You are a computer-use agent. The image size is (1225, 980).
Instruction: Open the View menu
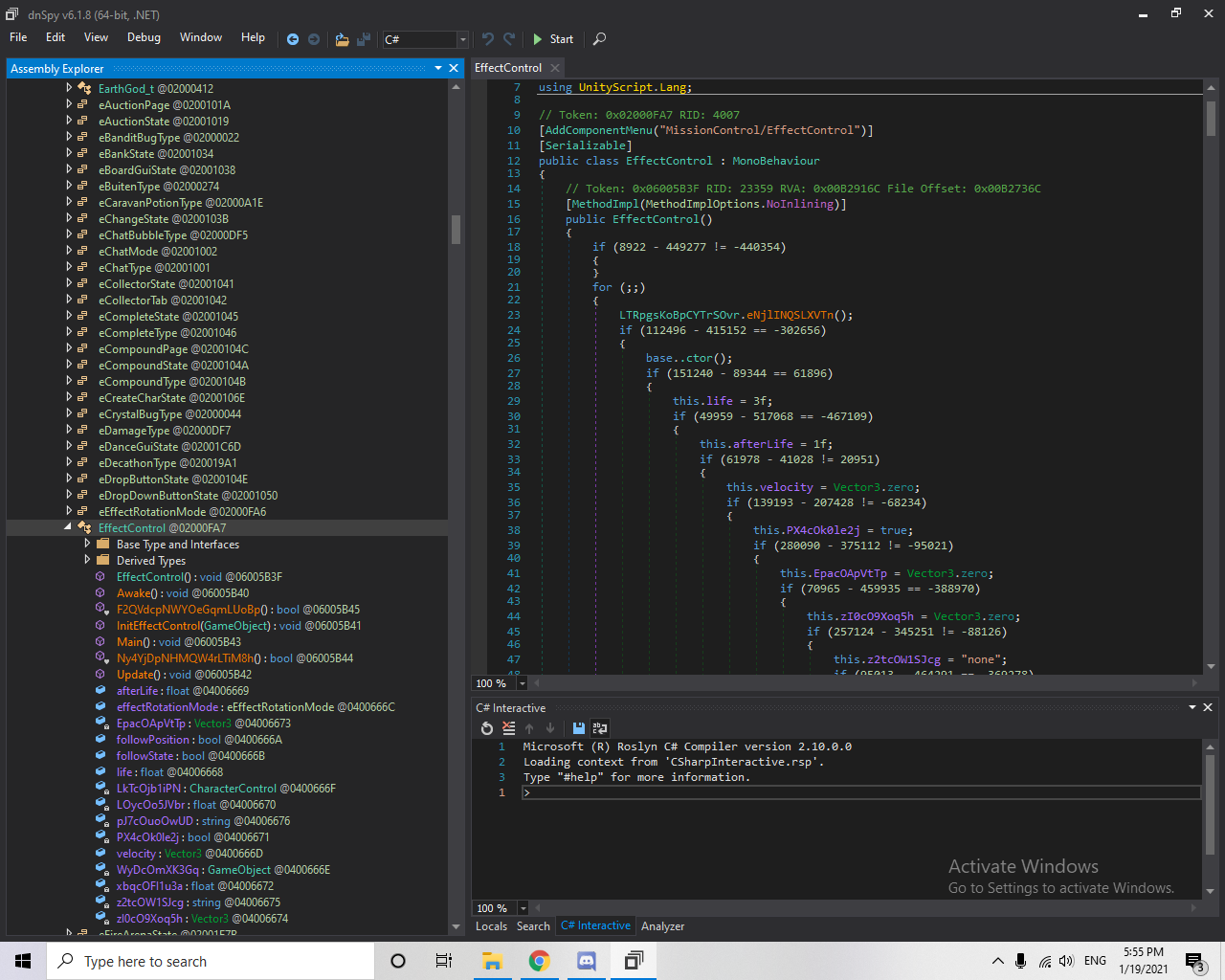pyautogui.click(x=96, y=37)
